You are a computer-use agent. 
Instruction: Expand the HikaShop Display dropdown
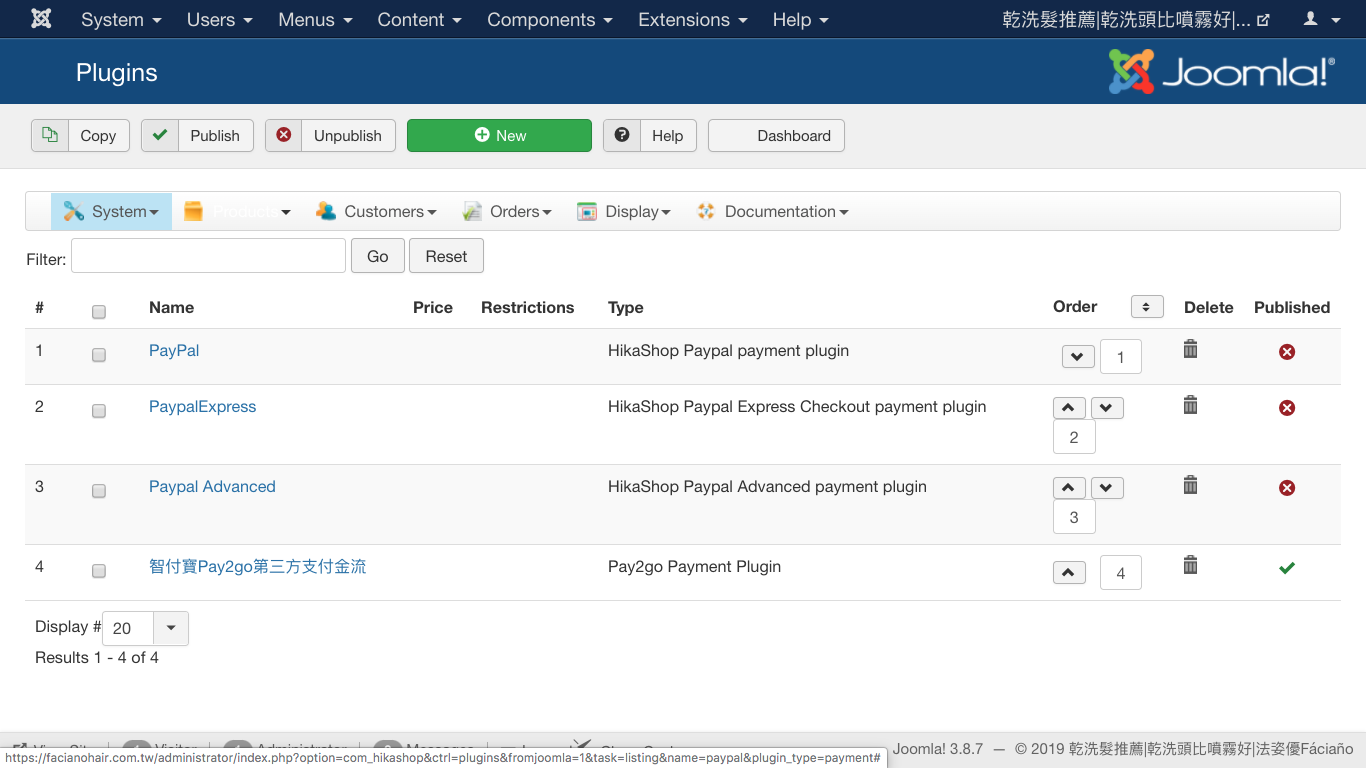pyautogui.click(x=623, y=211)
